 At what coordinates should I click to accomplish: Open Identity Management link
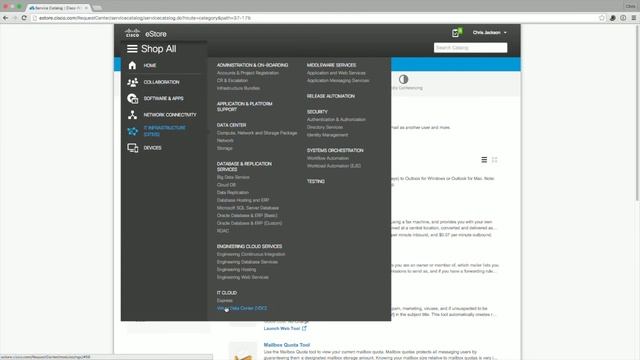click(327, 135)
